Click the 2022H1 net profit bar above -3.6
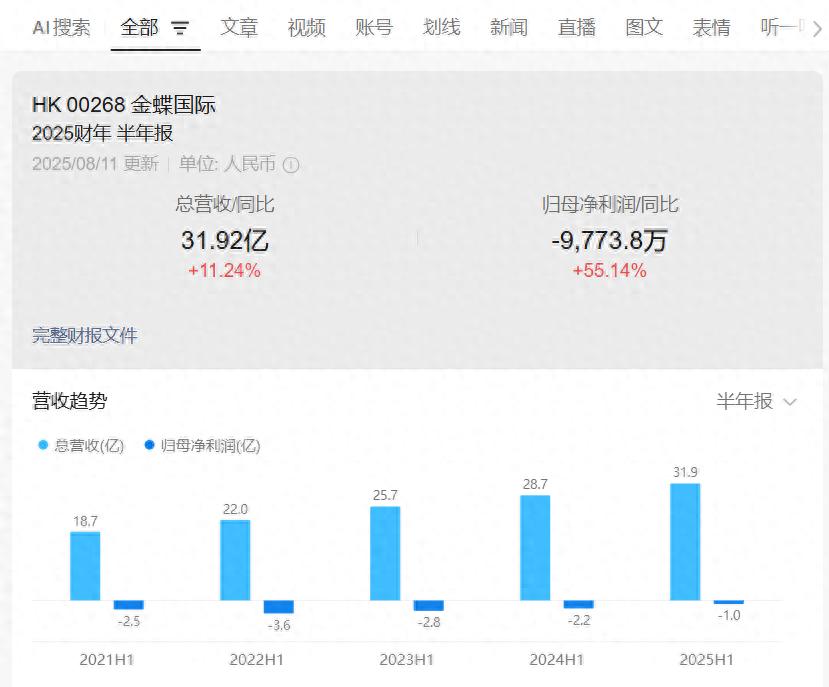This screenshot has height=687, width=829. coord(279,607)
